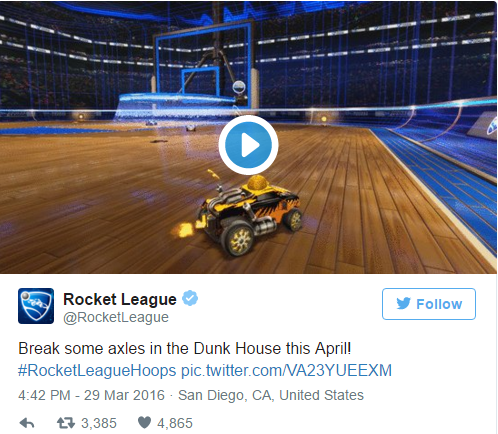Click the Twitter bird icon in Follow

point(403,304)
